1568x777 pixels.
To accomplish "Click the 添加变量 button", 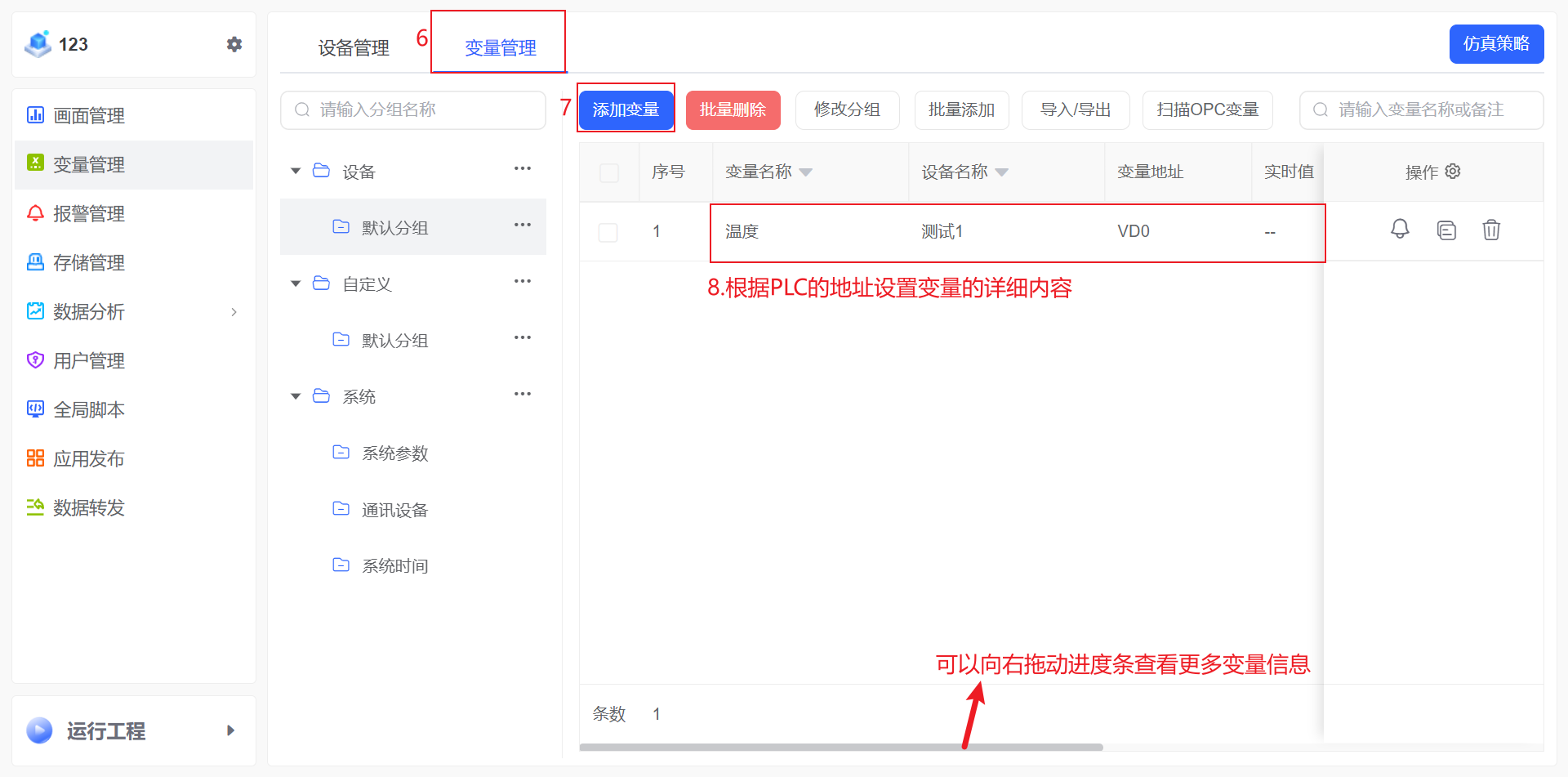I will point(626,109).
